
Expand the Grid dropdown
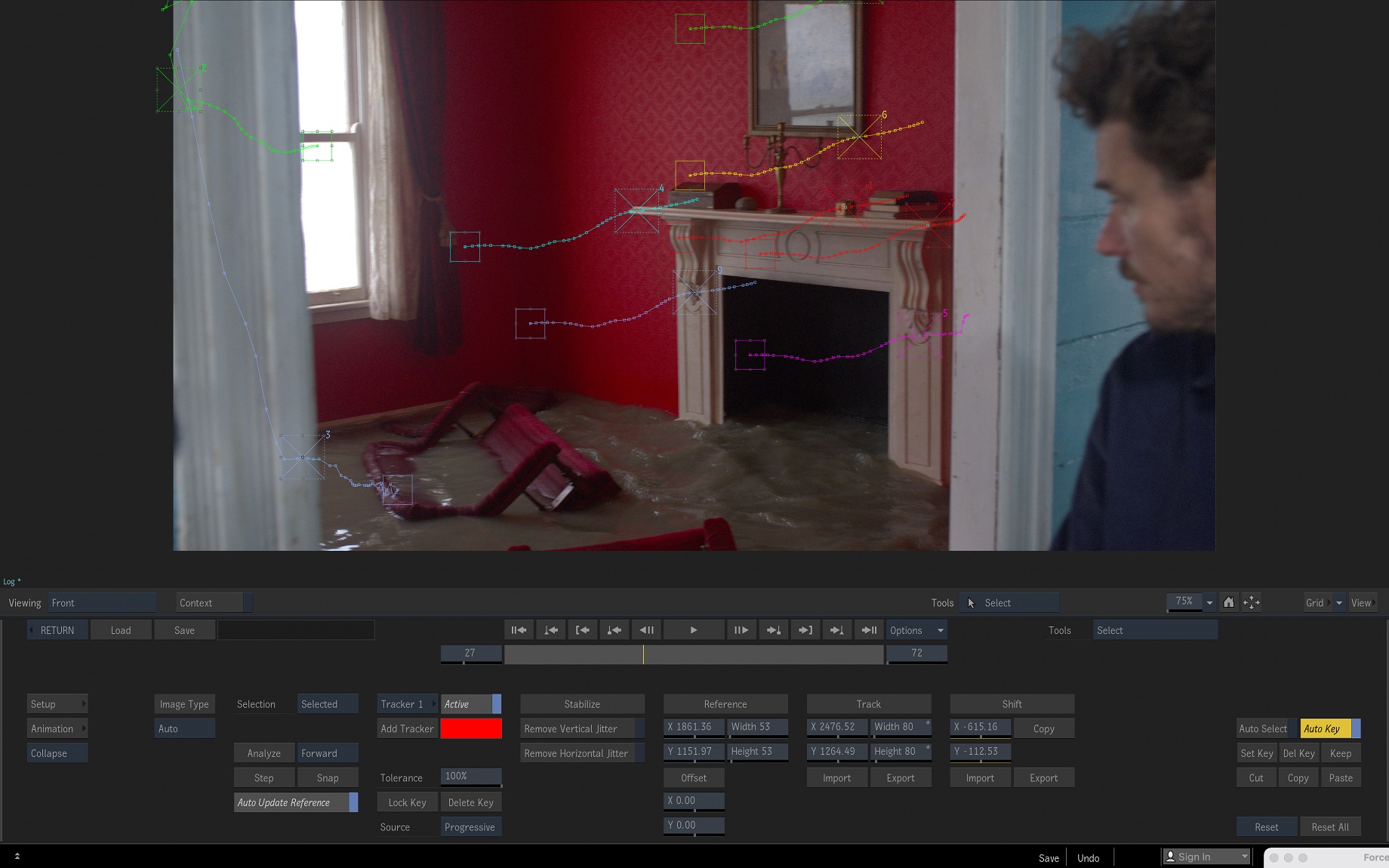coord(1338,602)
